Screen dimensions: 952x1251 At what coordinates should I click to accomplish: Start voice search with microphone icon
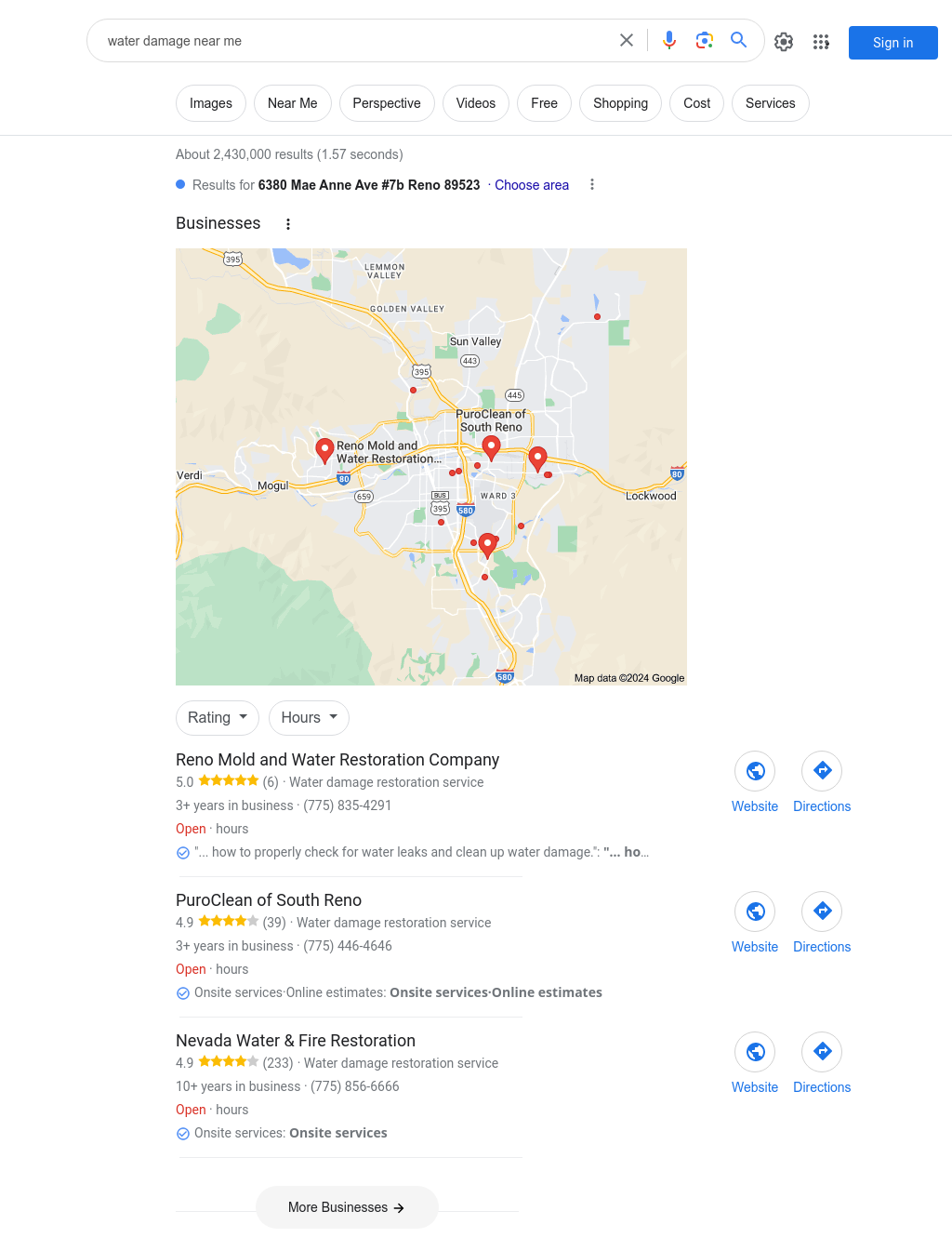tap(669, 40)
